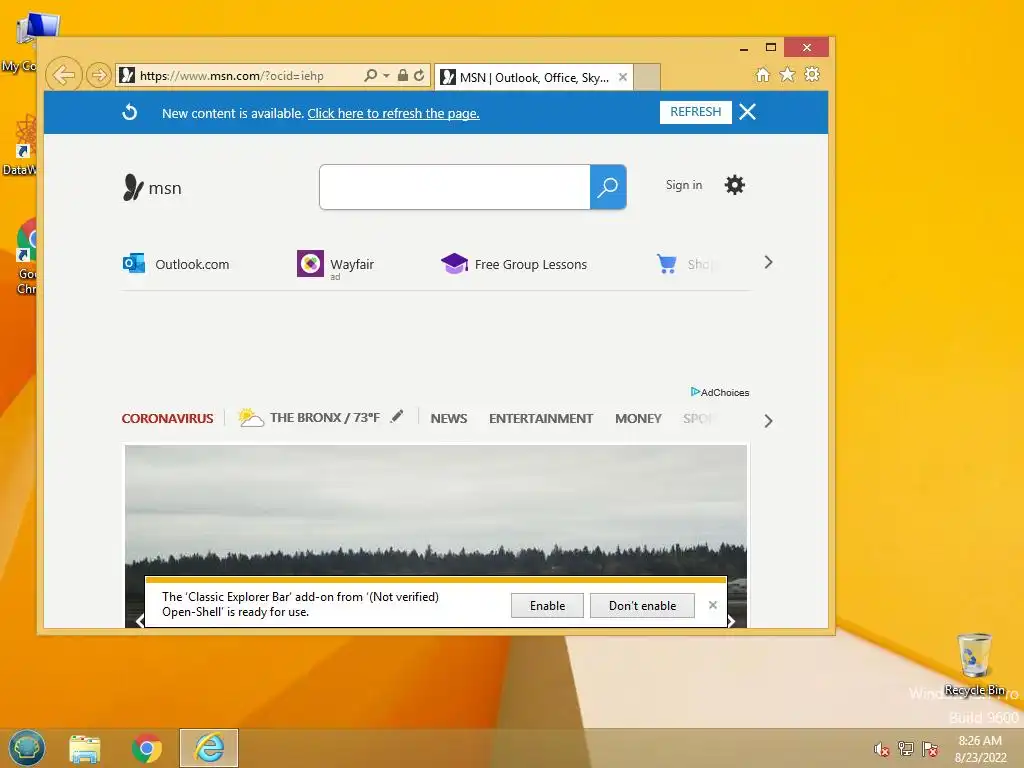Select the ENTERTAINMENT category

pos(541,419)
